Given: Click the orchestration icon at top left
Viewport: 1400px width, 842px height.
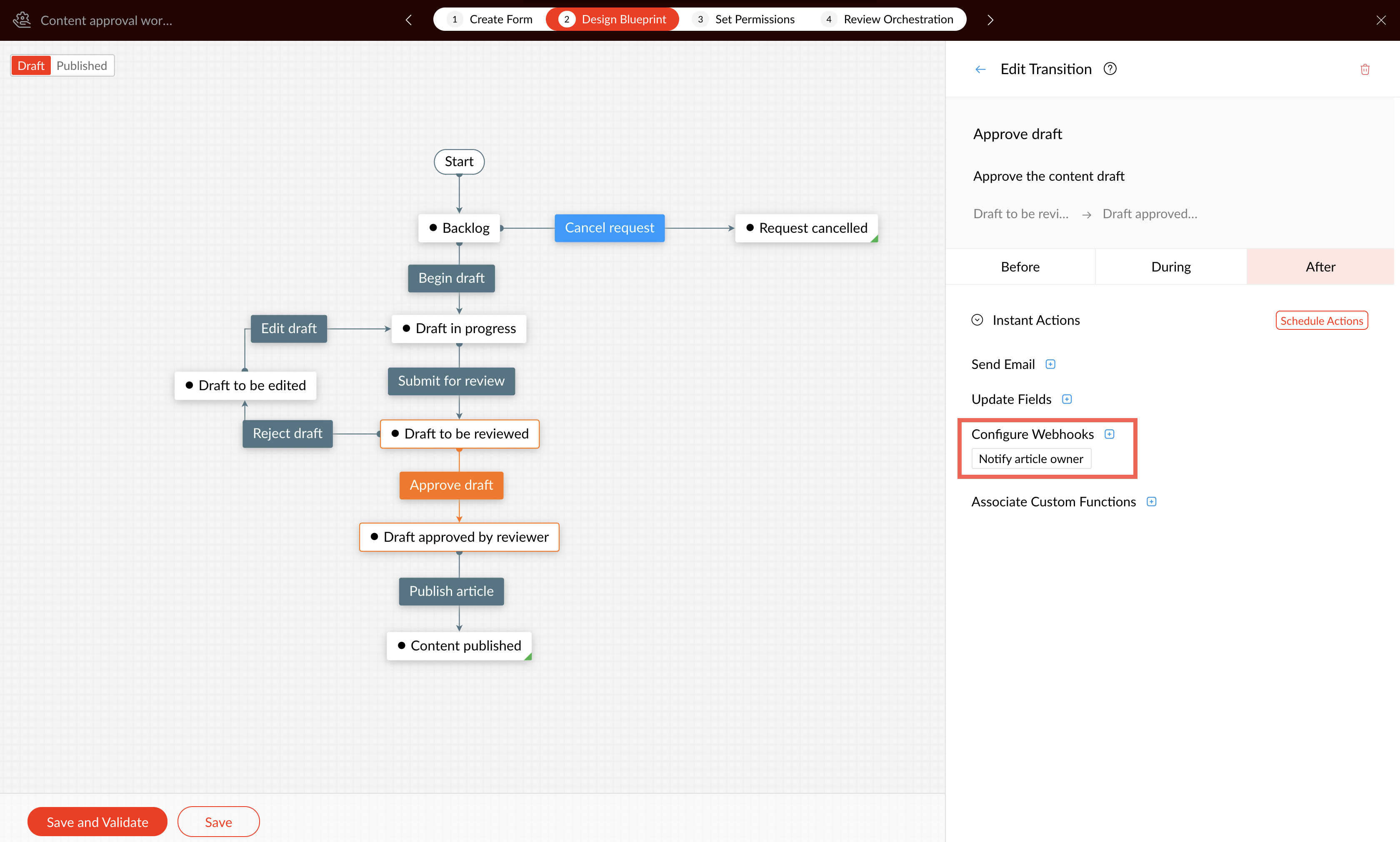Looking at the screenshot, I should tap(22, 20).
